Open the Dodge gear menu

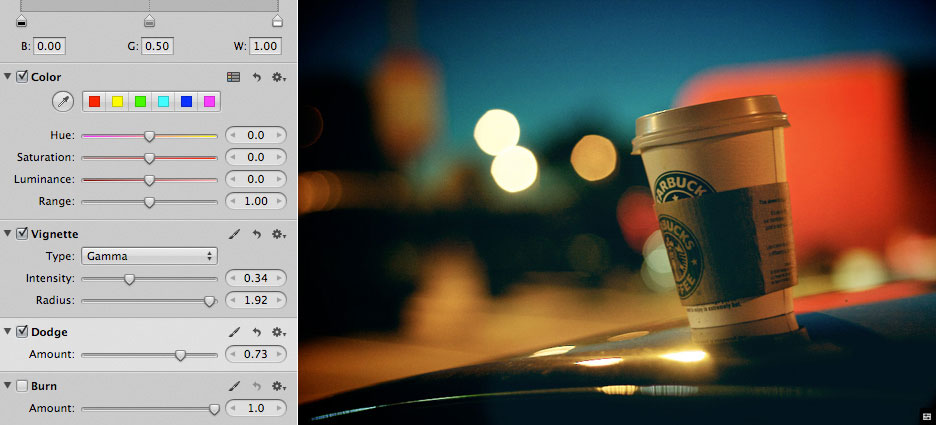click(279, 332)
